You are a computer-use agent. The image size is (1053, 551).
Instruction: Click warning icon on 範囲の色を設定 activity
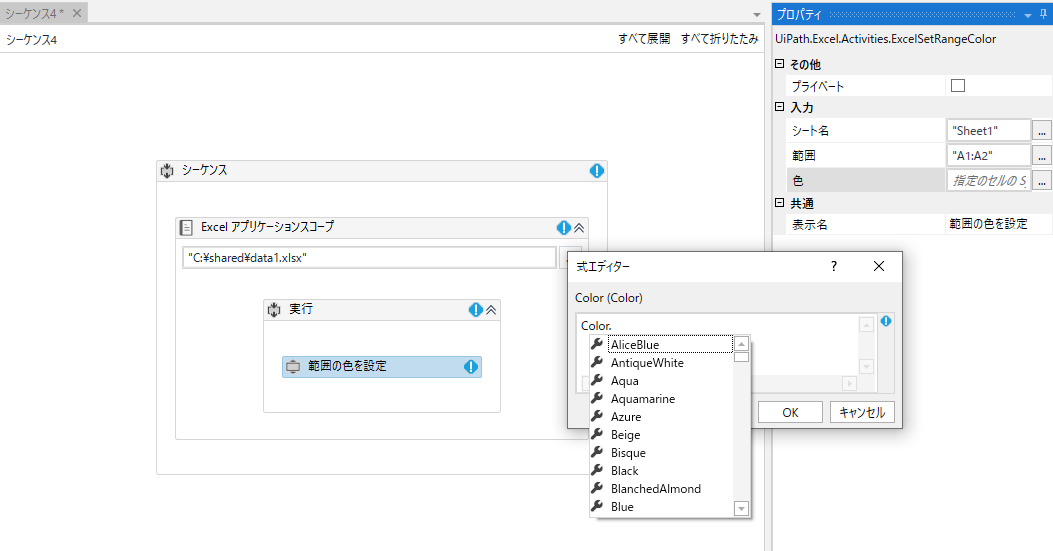tap(471, 366)
